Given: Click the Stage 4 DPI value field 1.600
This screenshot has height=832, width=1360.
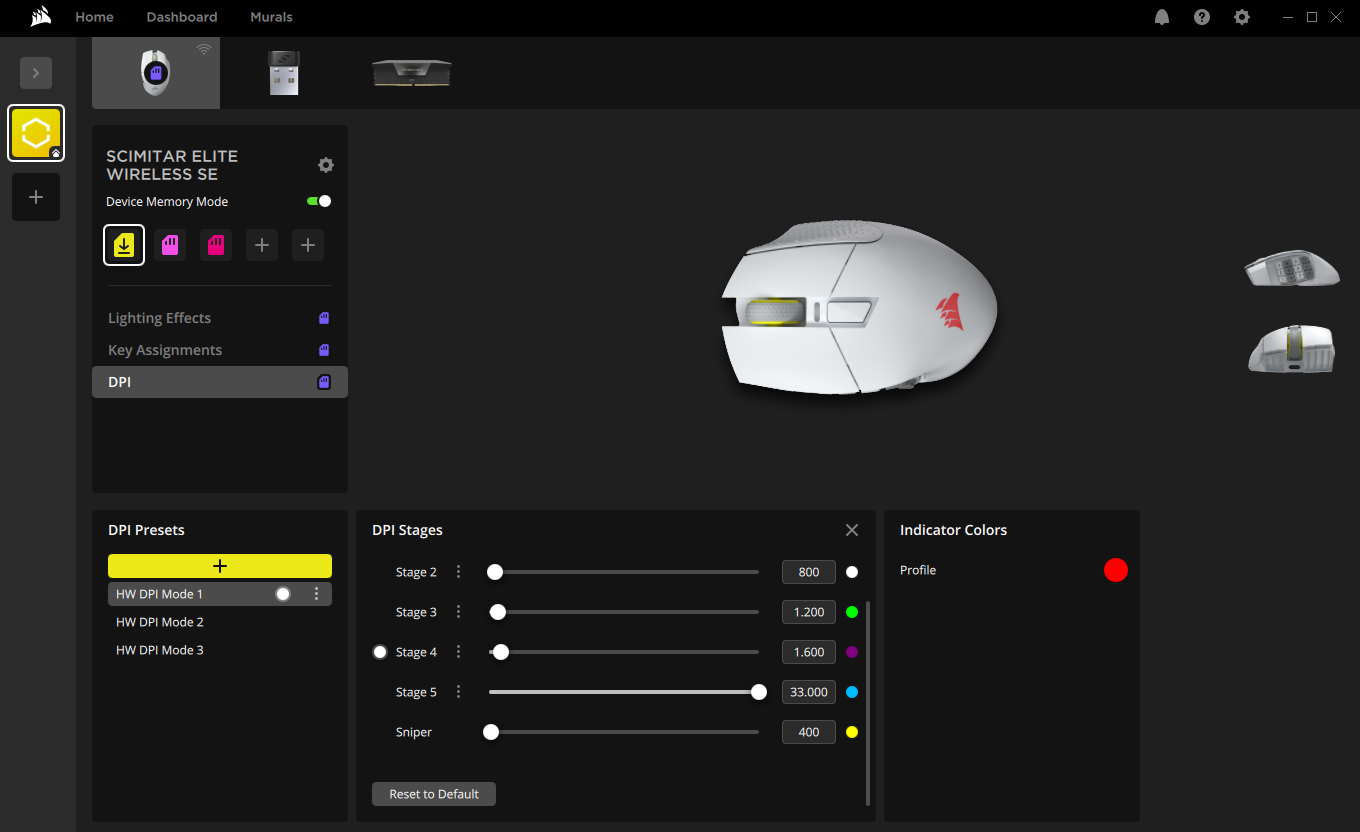Looking at the screenshot, I should tap(809, 652).
